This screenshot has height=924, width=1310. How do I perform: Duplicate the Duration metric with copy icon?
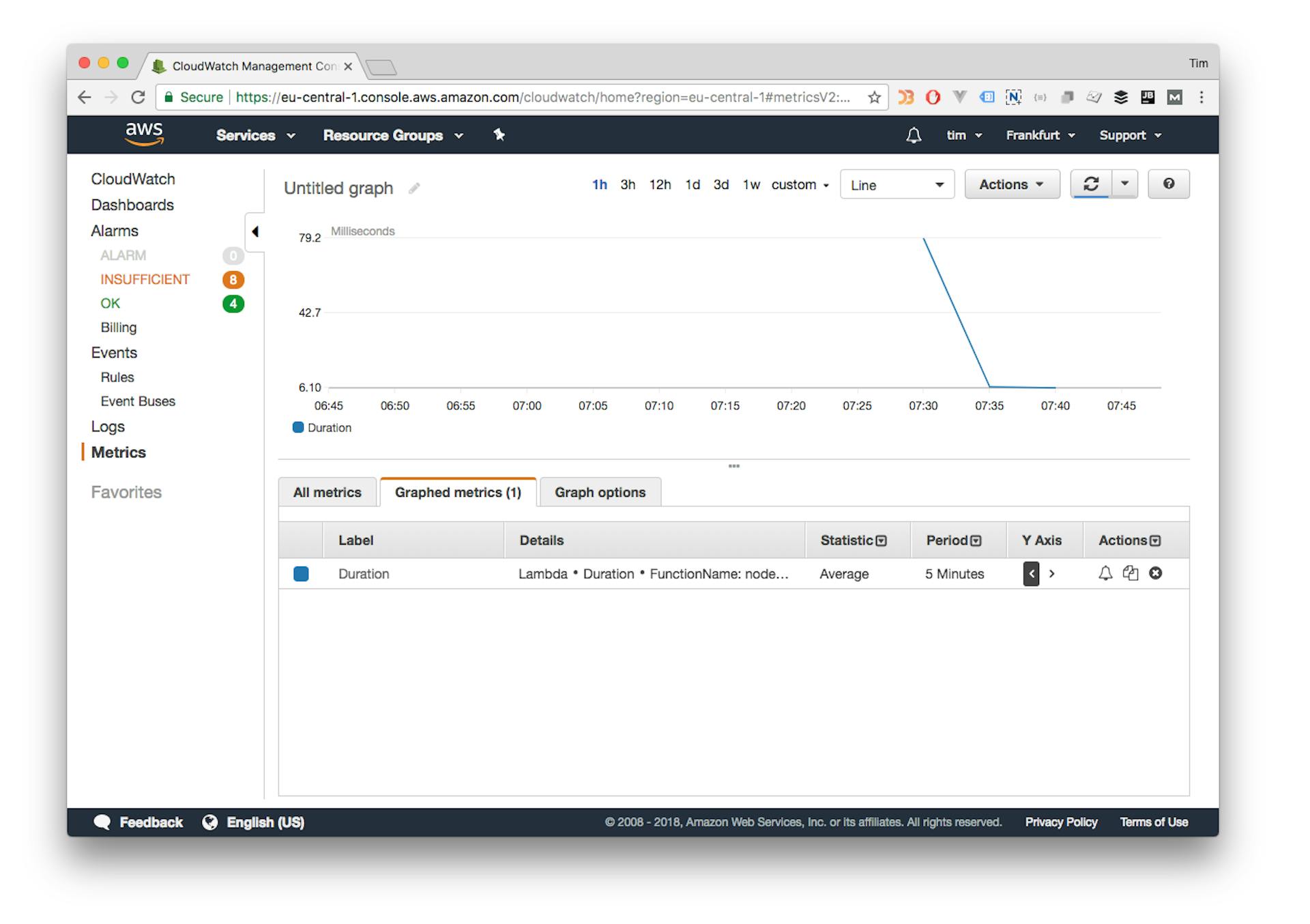coord(1131,573)
